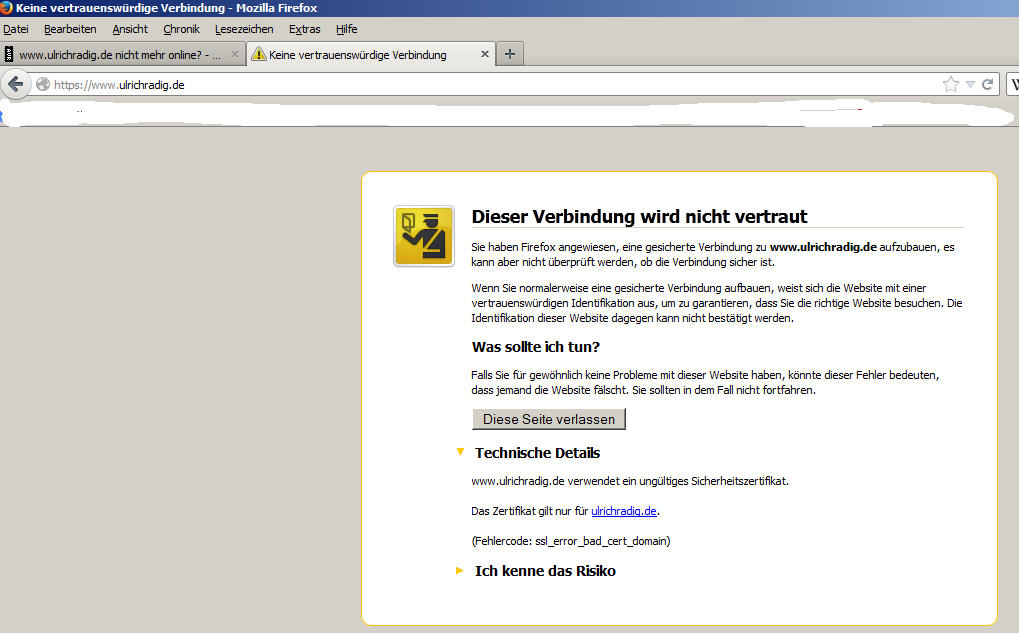This screenshot has width=1019, height=633.
Task: Close the 'ulrichradig.de nicht mehr online' tab
Action: (235, 55)
